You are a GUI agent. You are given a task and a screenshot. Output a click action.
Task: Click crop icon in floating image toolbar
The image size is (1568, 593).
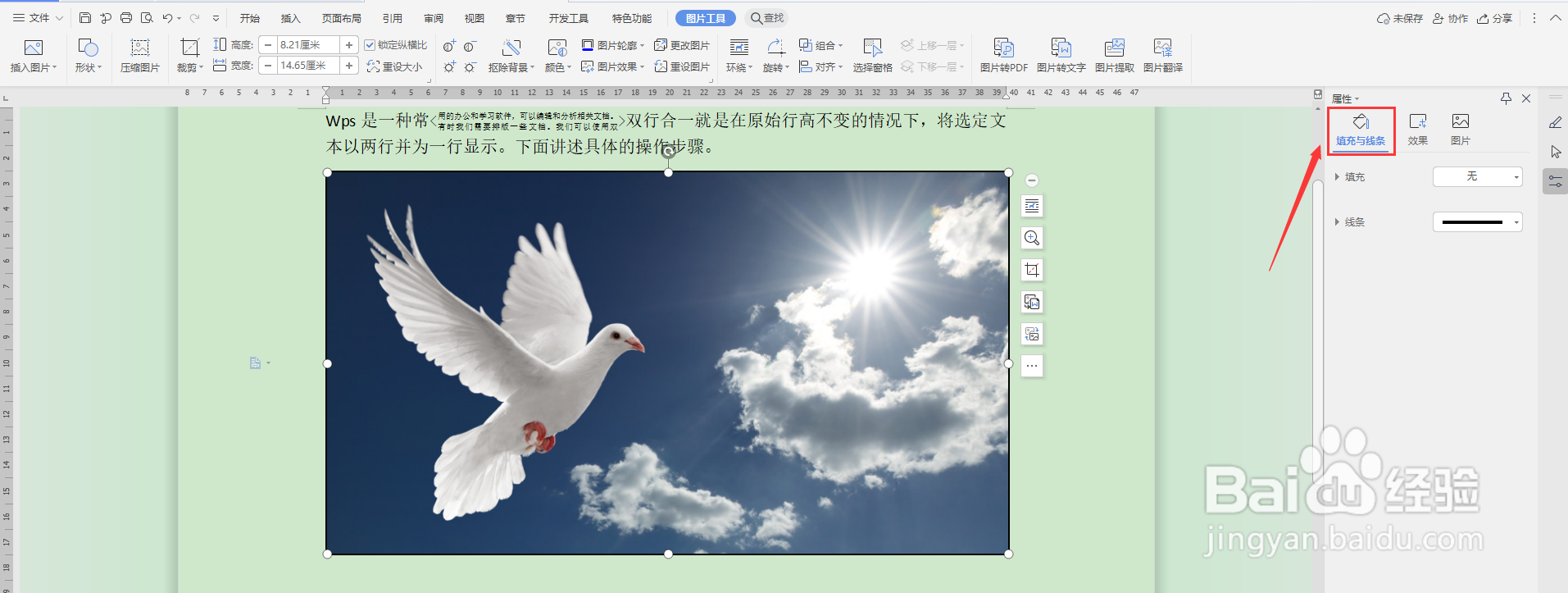[x=1032, y=270]
